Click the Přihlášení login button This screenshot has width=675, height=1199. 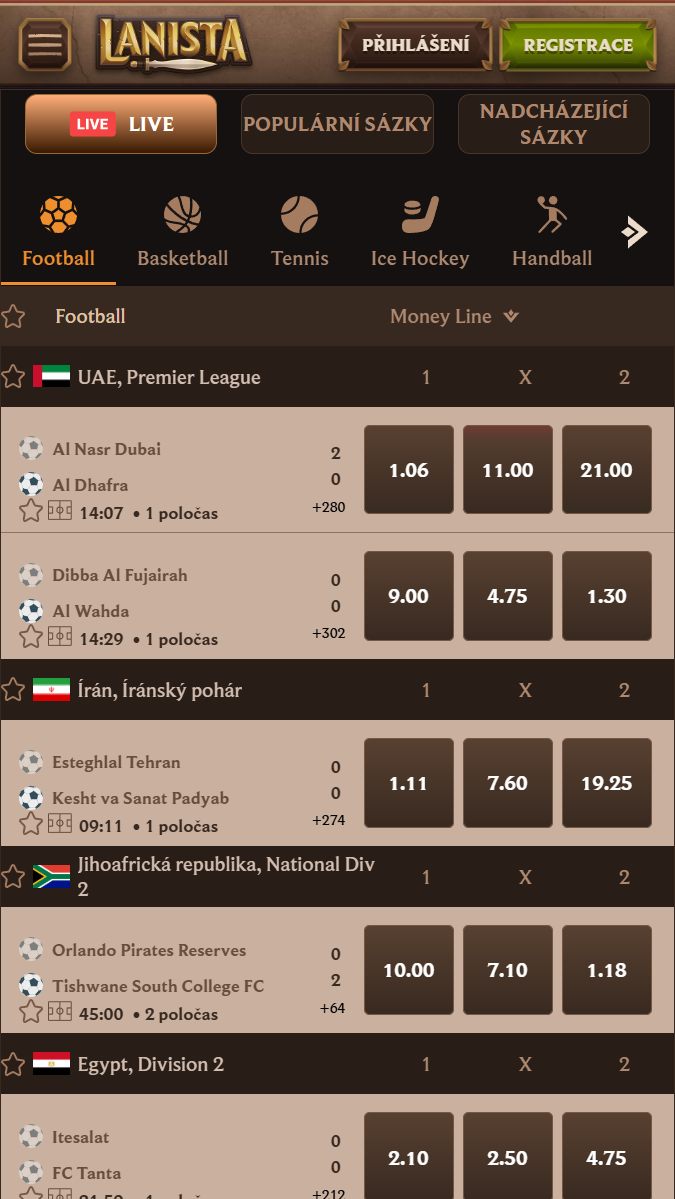click(415, 45)
